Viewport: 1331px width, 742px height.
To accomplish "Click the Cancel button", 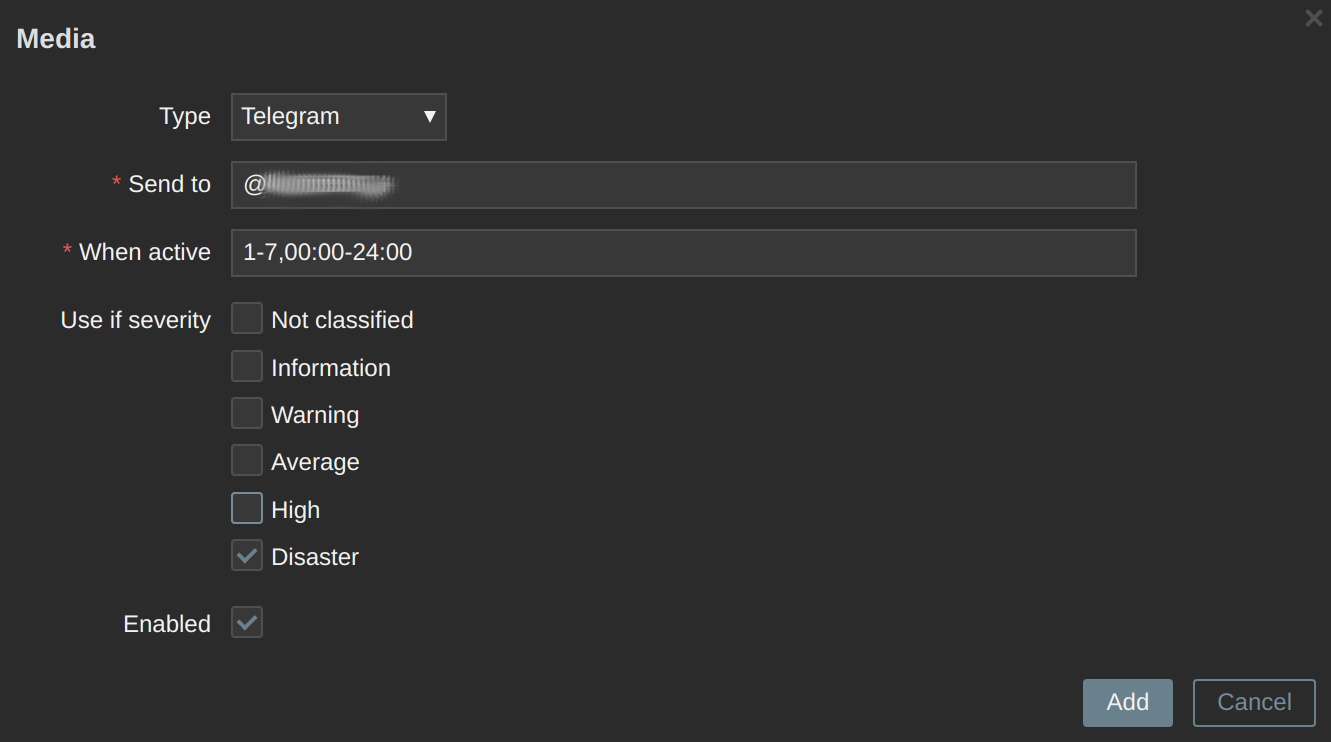I will 1254,702.
